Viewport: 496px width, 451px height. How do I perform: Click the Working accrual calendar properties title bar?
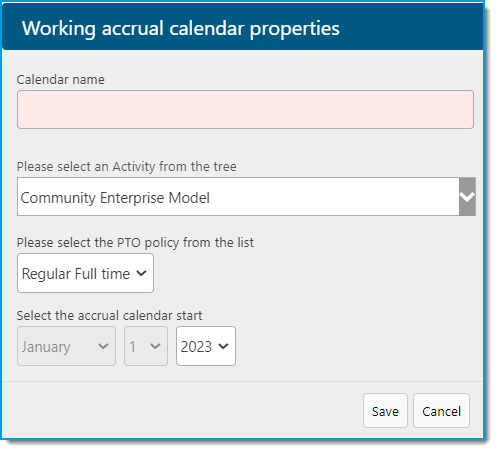coord(243,27)
